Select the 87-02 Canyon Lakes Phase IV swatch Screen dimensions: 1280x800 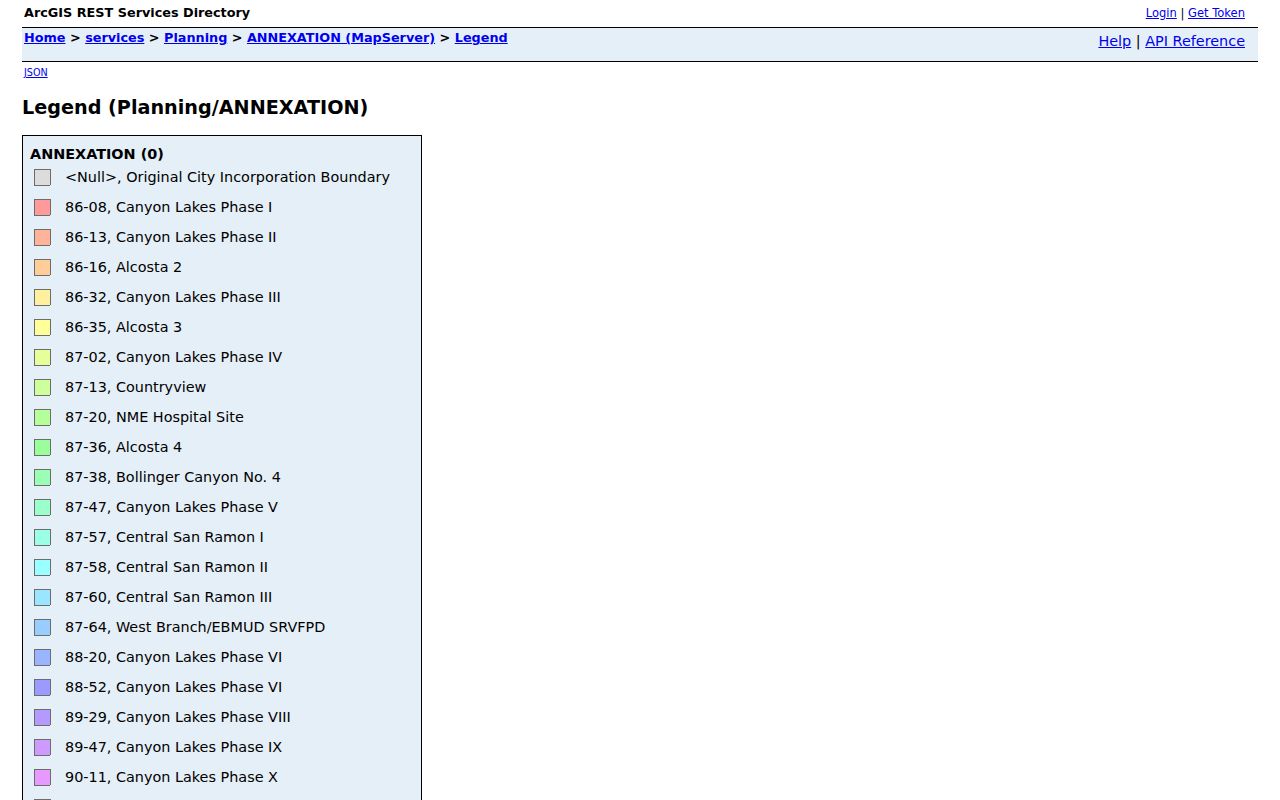click(x=42, y=357)
